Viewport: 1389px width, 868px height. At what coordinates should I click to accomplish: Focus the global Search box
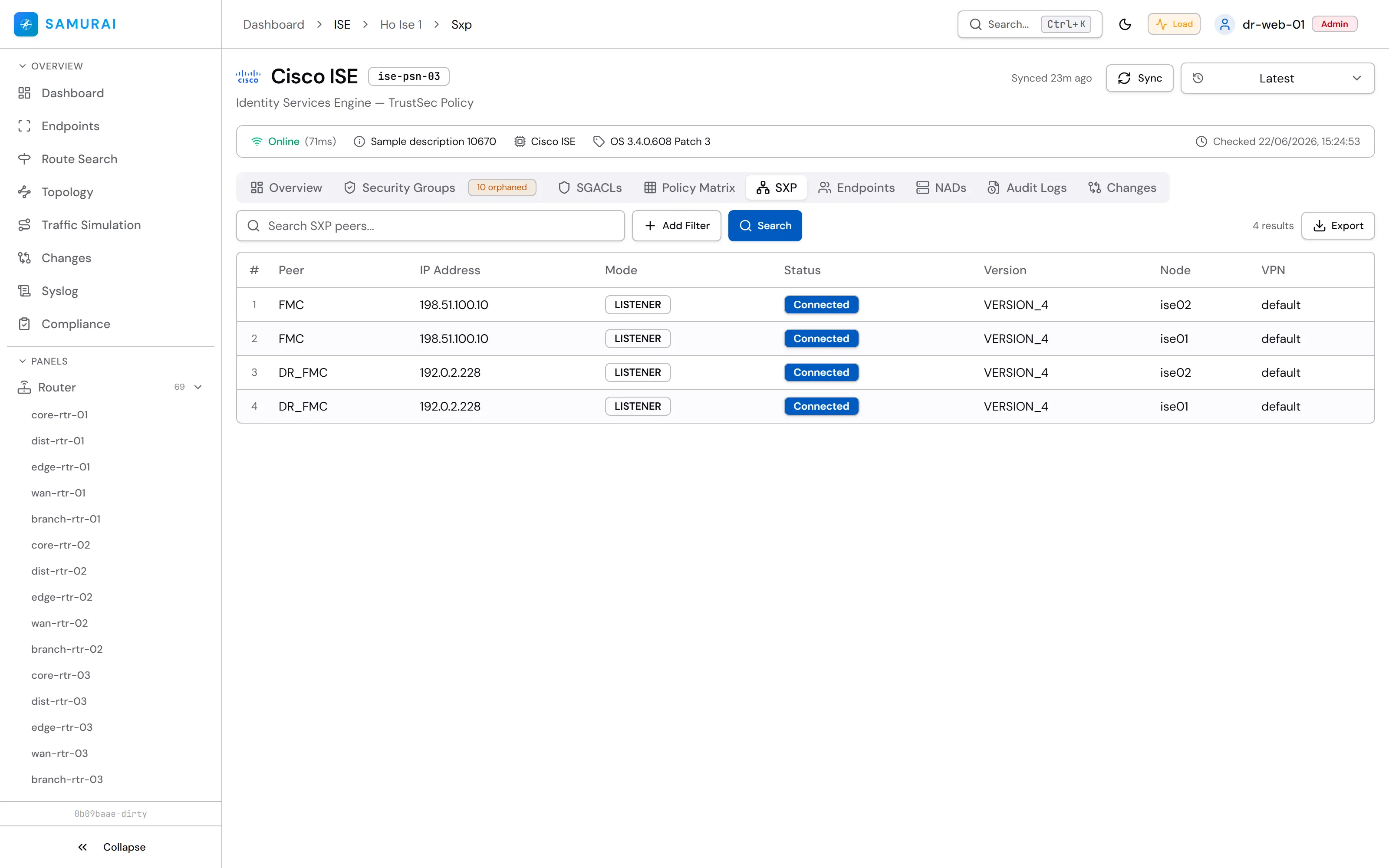1030,24
